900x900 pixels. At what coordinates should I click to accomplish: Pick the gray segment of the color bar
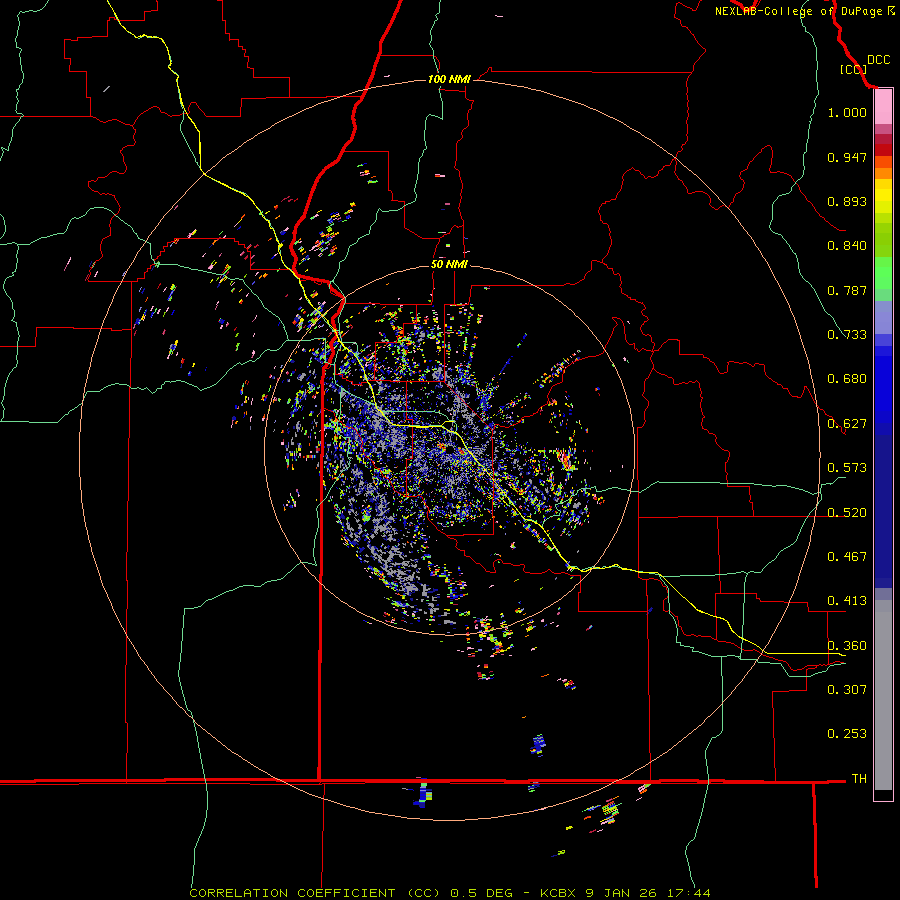(883, 695)
